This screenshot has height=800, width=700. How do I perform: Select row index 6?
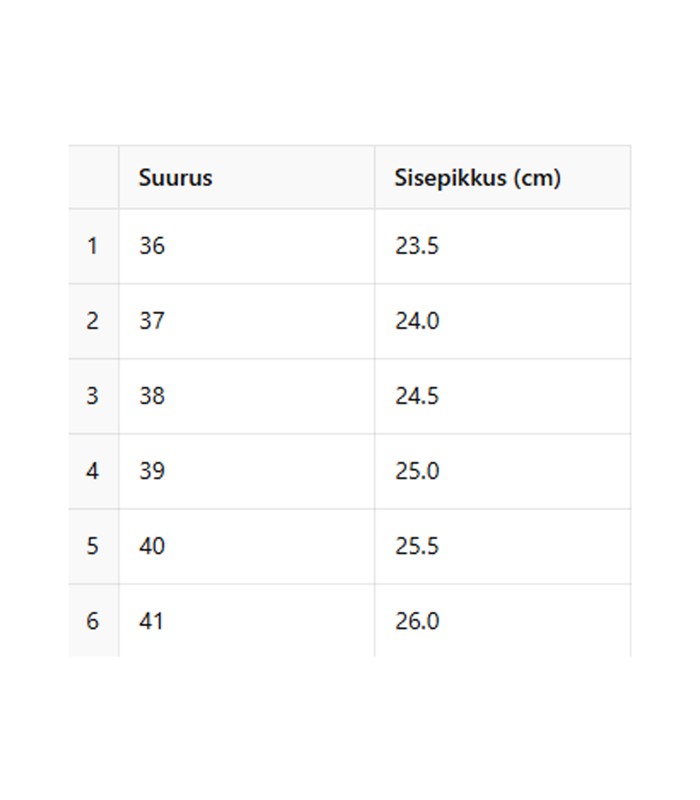tap(93, 620)
